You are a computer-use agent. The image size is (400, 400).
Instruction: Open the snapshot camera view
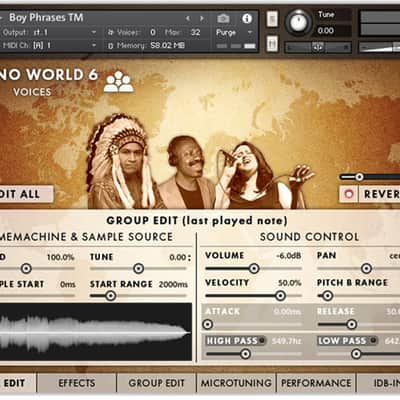(223, 19)
